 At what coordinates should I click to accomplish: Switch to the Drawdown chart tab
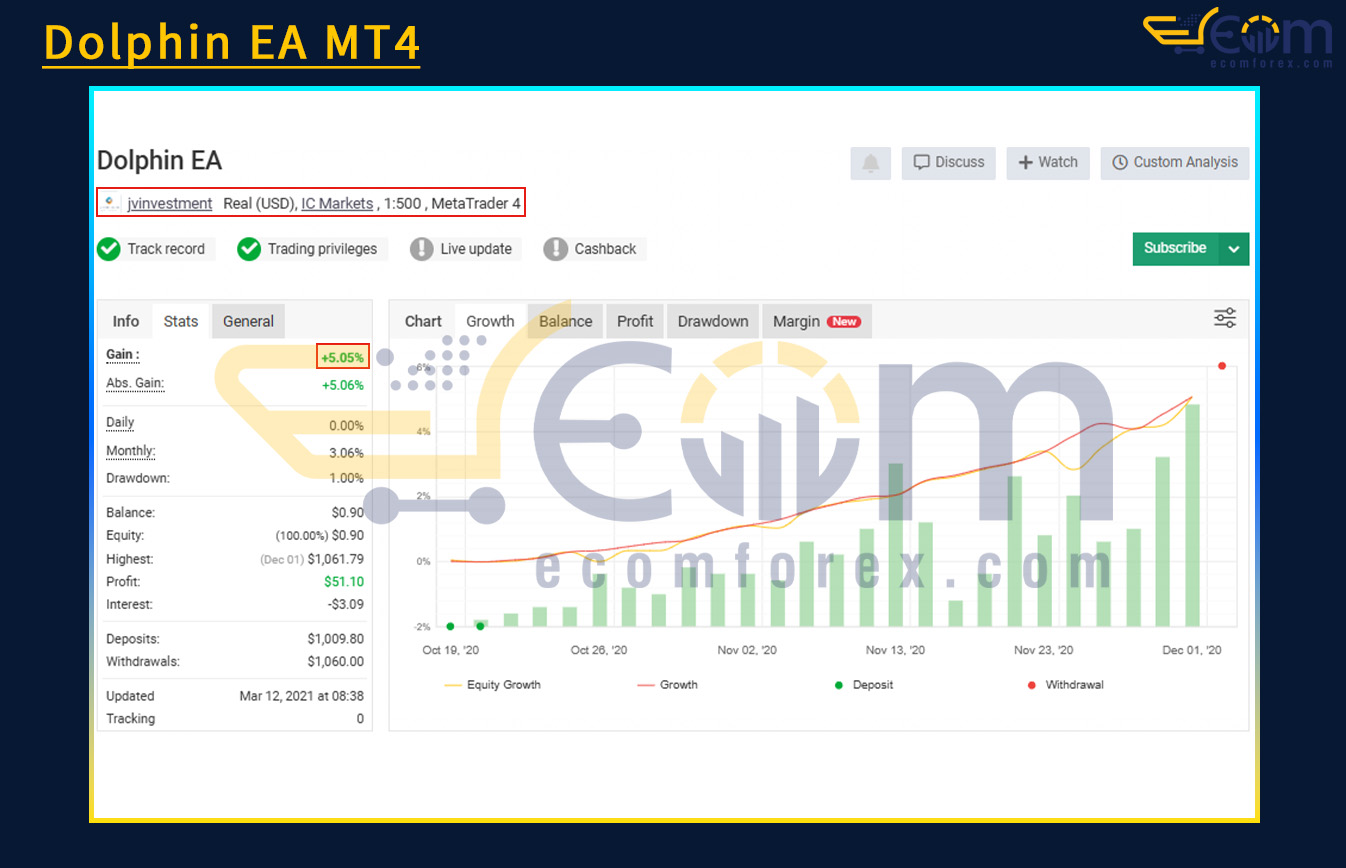tap(713, 321)
